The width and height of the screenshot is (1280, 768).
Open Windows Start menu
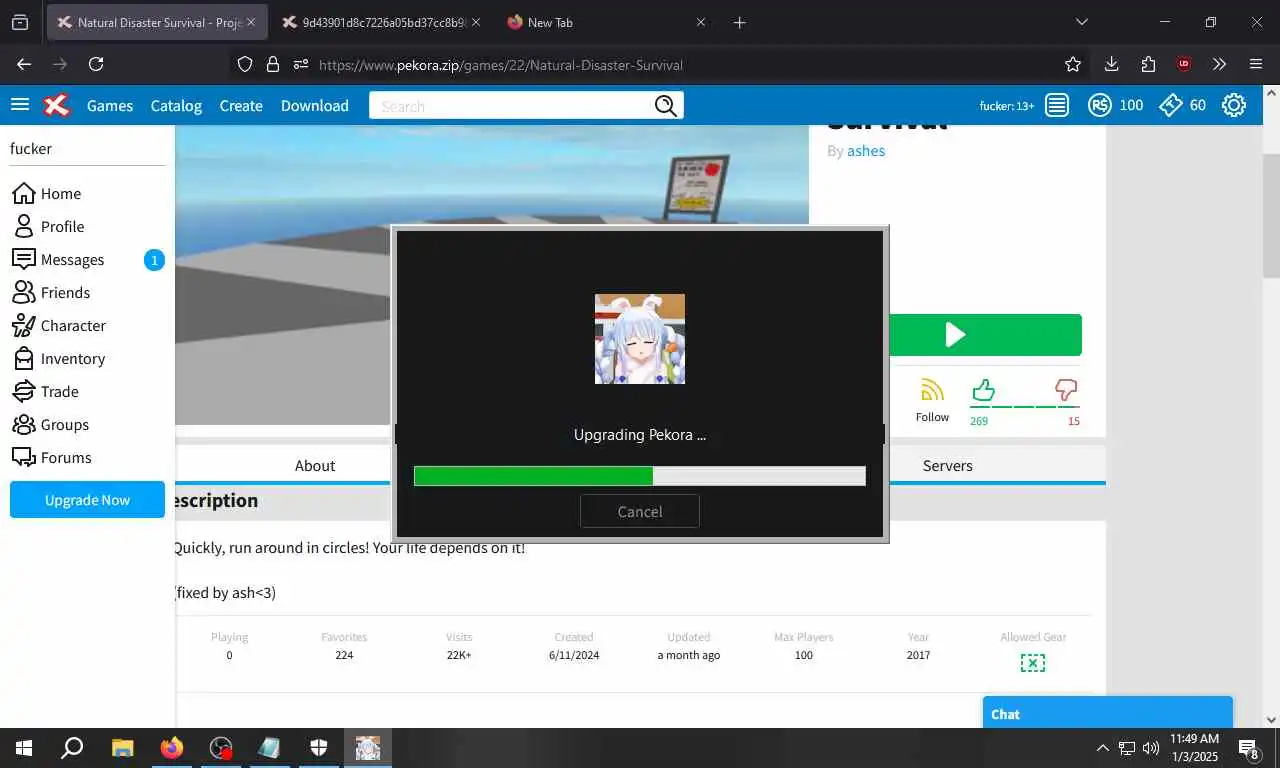pos(24,747)
